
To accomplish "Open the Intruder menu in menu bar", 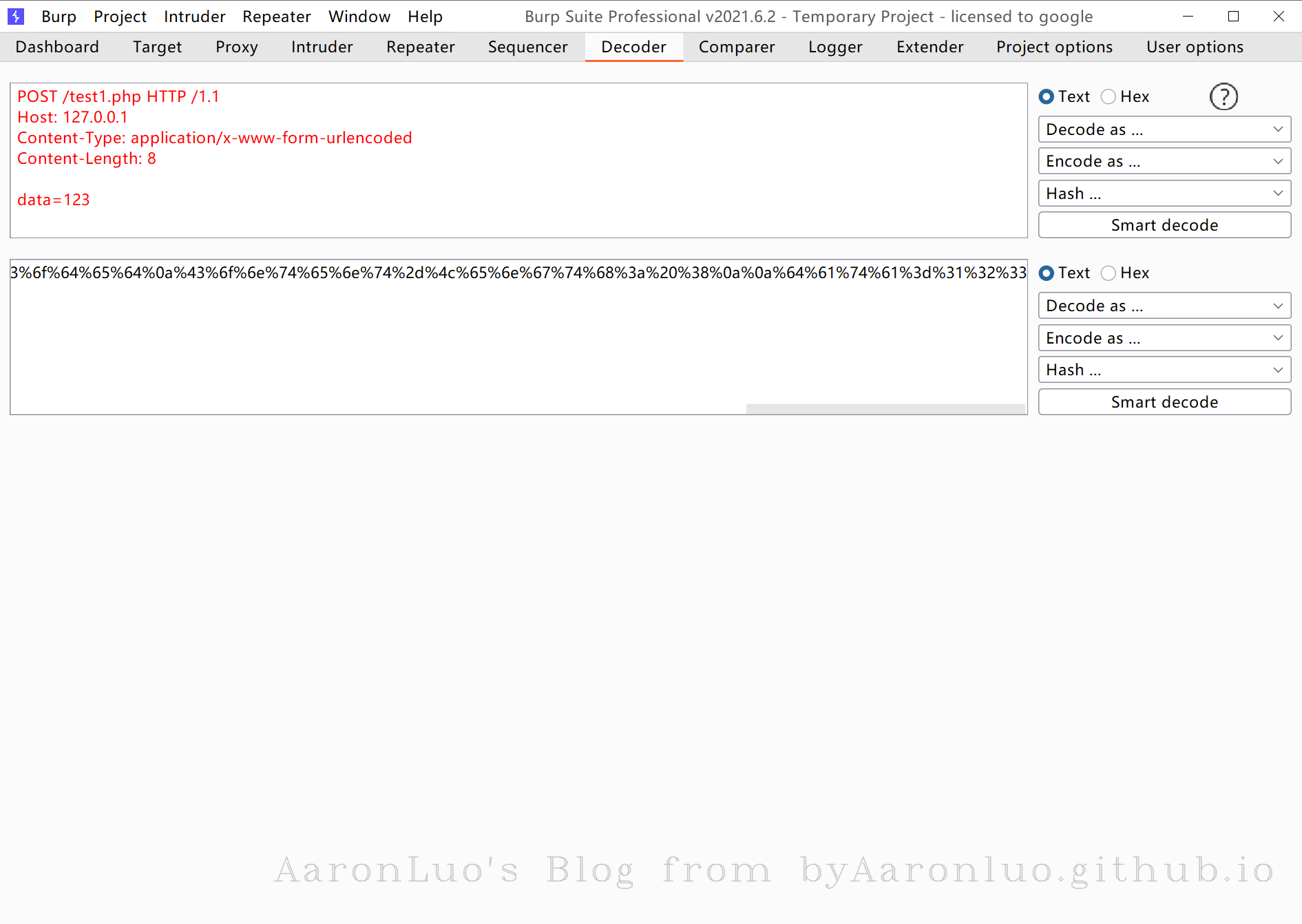I will [195, 17].
